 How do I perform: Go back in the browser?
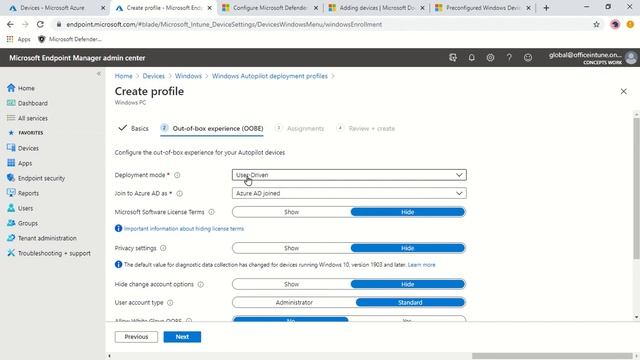tap(10, 24)
